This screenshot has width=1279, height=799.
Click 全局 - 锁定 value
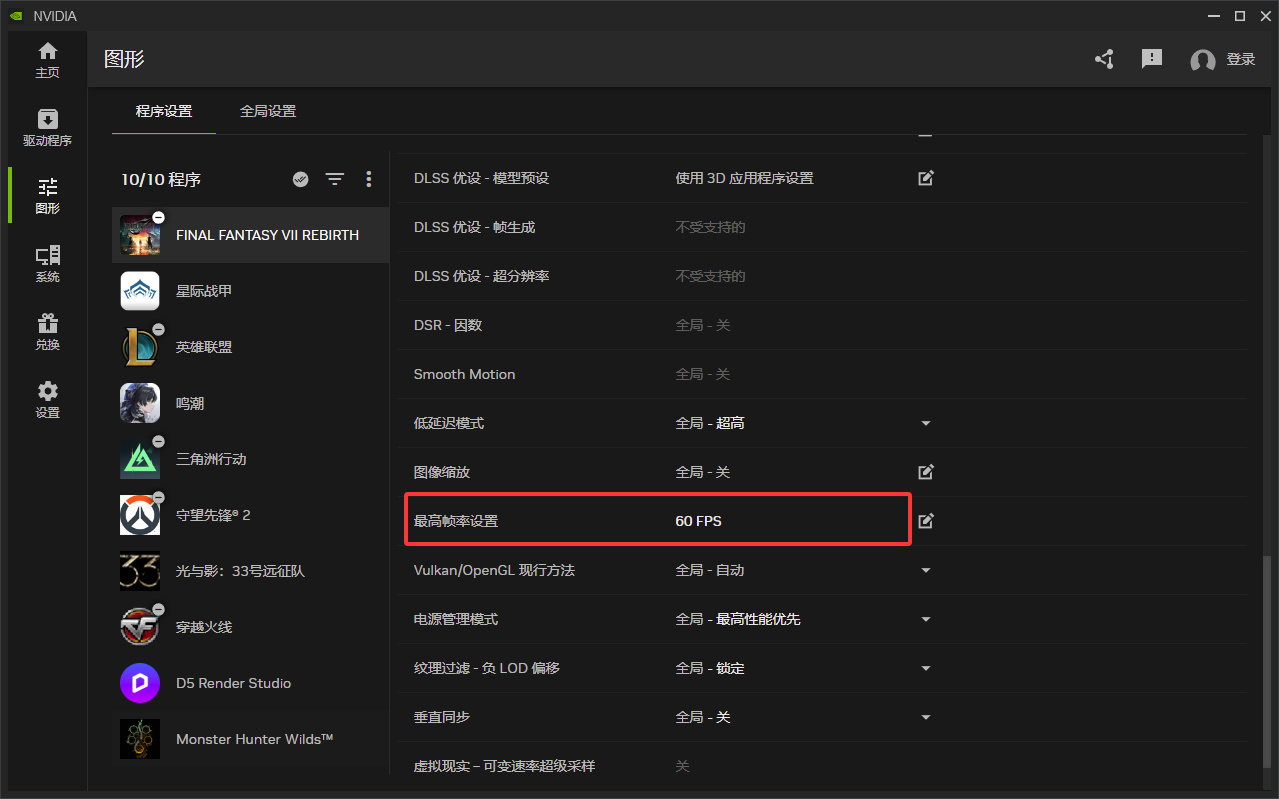tap(710, 668)
